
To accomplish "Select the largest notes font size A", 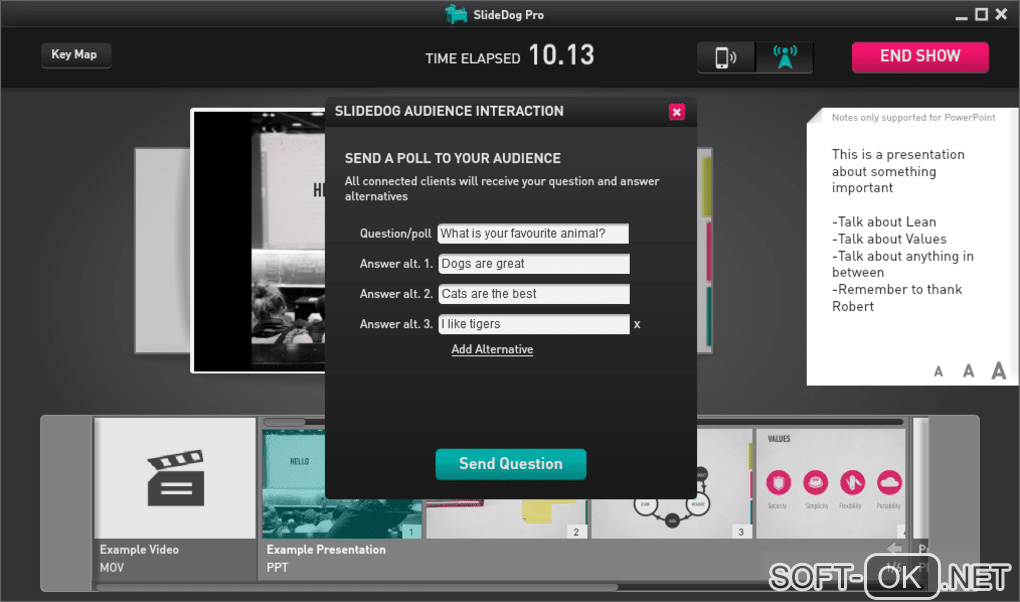I will [x=999, y=370].
